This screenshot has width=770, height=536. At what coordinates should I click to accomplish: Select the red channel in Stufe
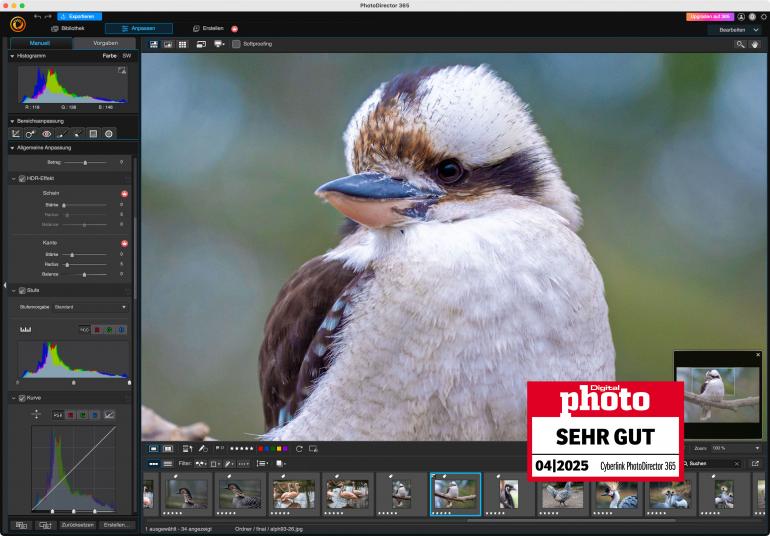97,330
